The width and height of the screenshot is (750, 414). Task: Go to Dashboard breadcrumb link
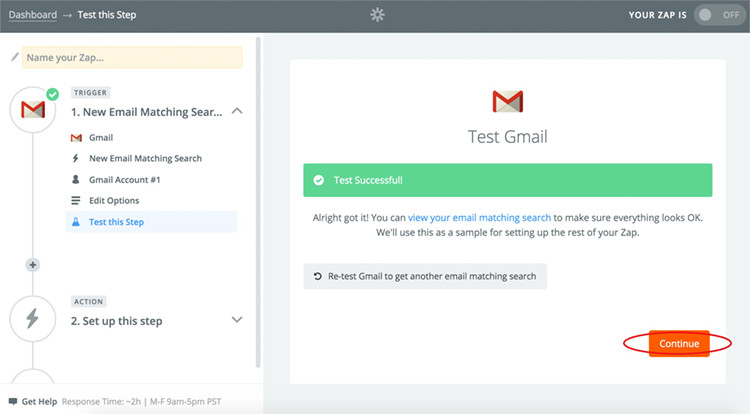click(32, 15)
